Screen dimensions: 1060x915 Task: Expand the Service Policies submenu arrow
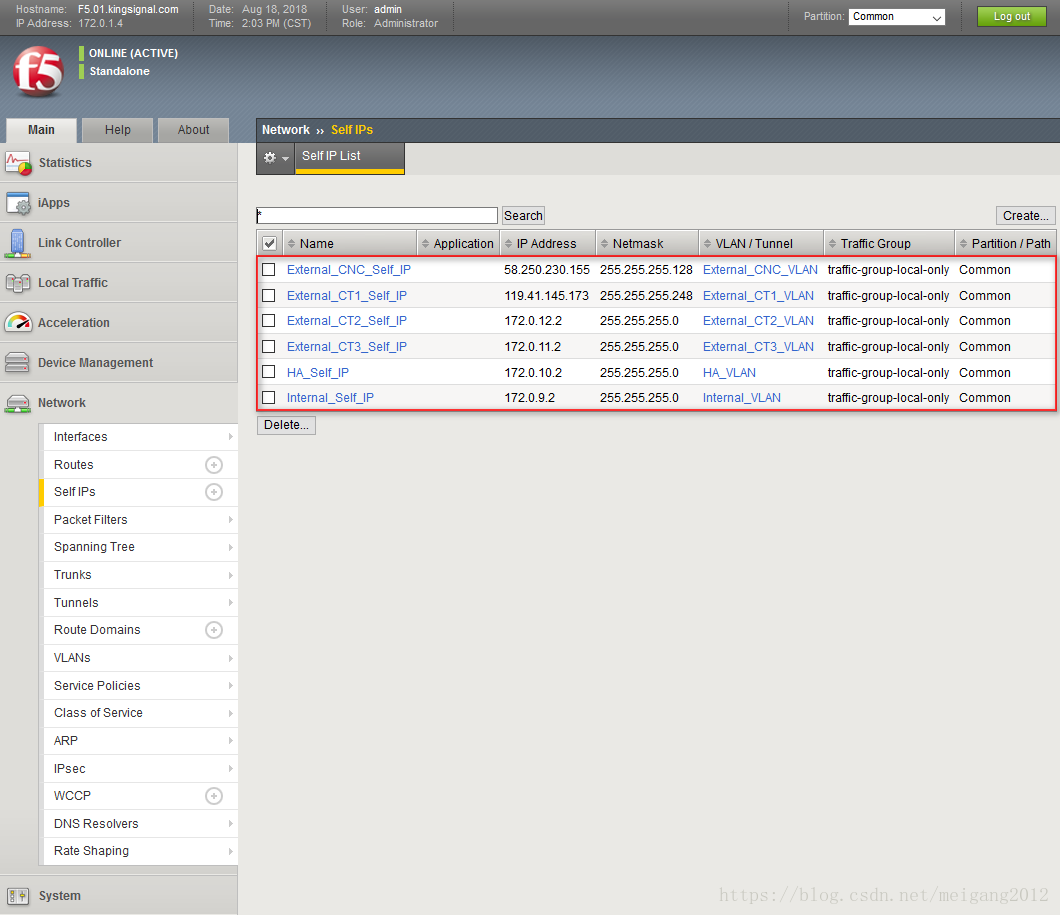coord(231,686)
